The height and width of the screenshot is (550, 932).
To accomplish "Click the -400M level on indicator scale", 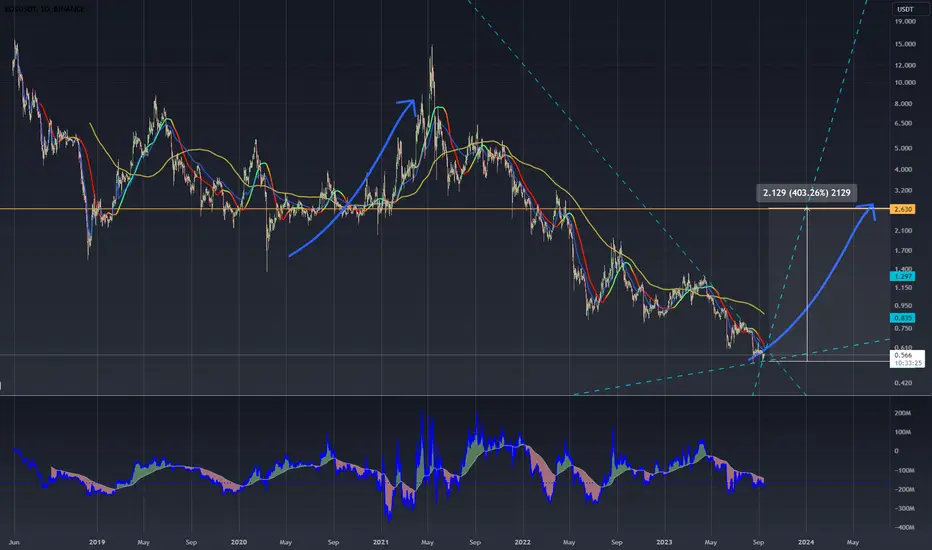I will (904, 527).
